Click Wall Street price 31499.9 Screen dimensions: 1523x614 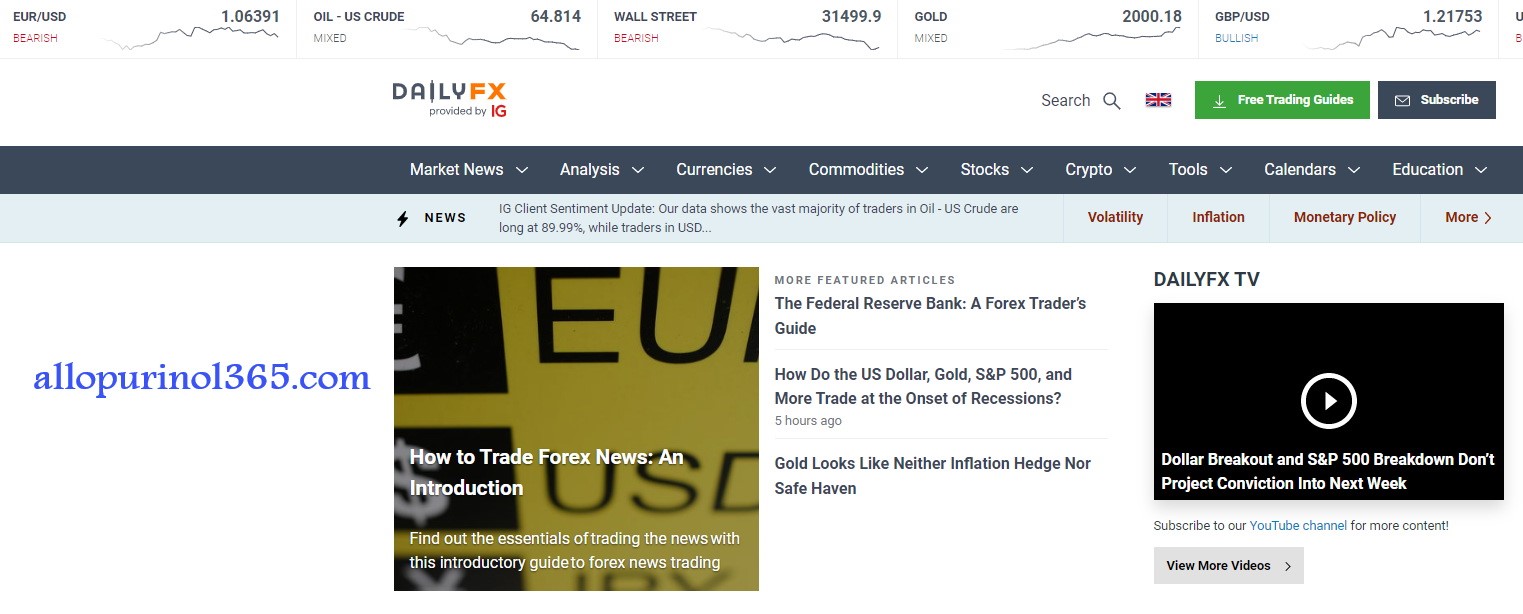[x=851, y=16]
